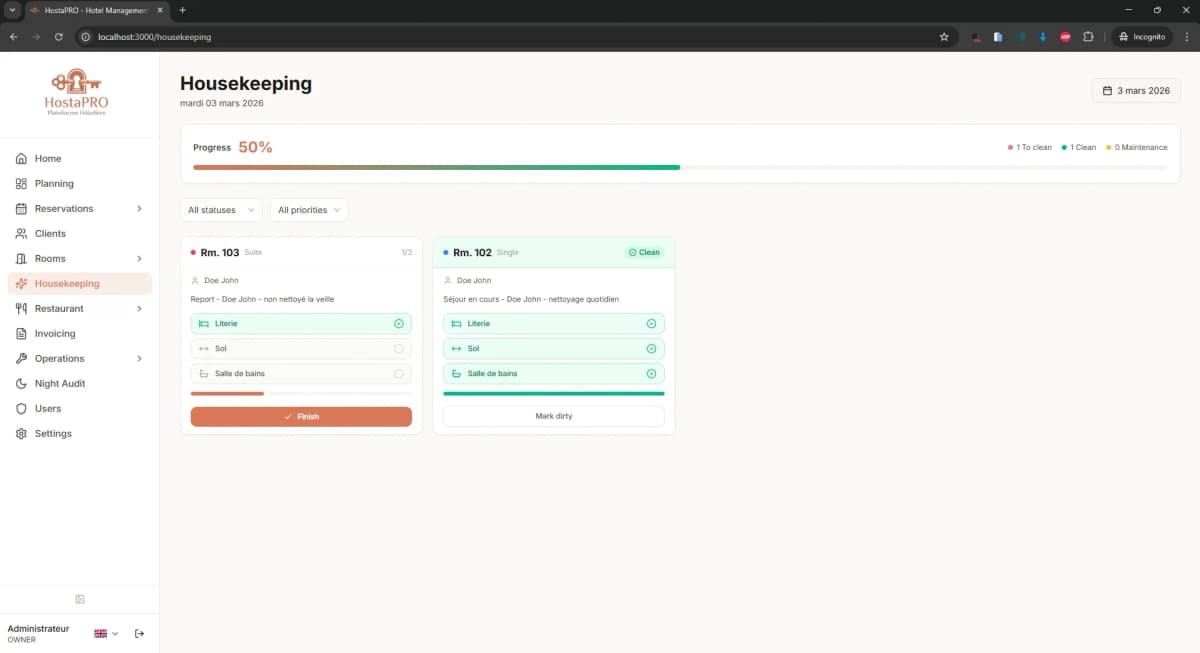Go to Home from the sidebar

coord(47,158)
